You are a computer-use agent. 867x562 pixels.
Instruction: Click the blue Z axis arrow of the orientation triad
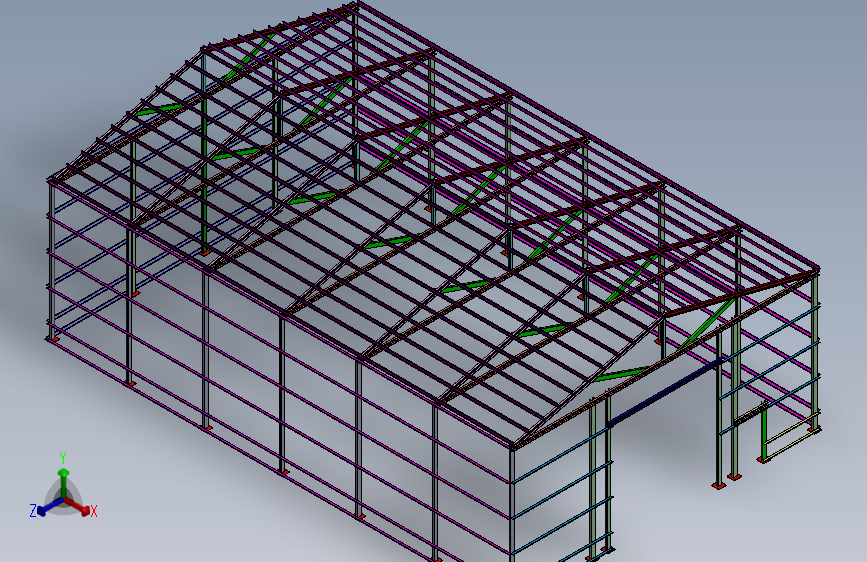[50, 506]
